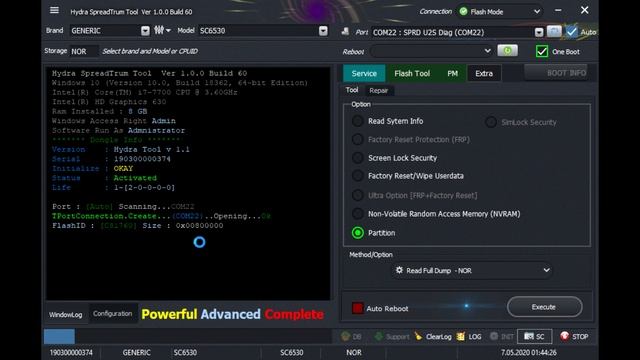
Task: Close the Hydra SpreadTrum Tool window
Action: pyautogui.click(x=584, y=10)
